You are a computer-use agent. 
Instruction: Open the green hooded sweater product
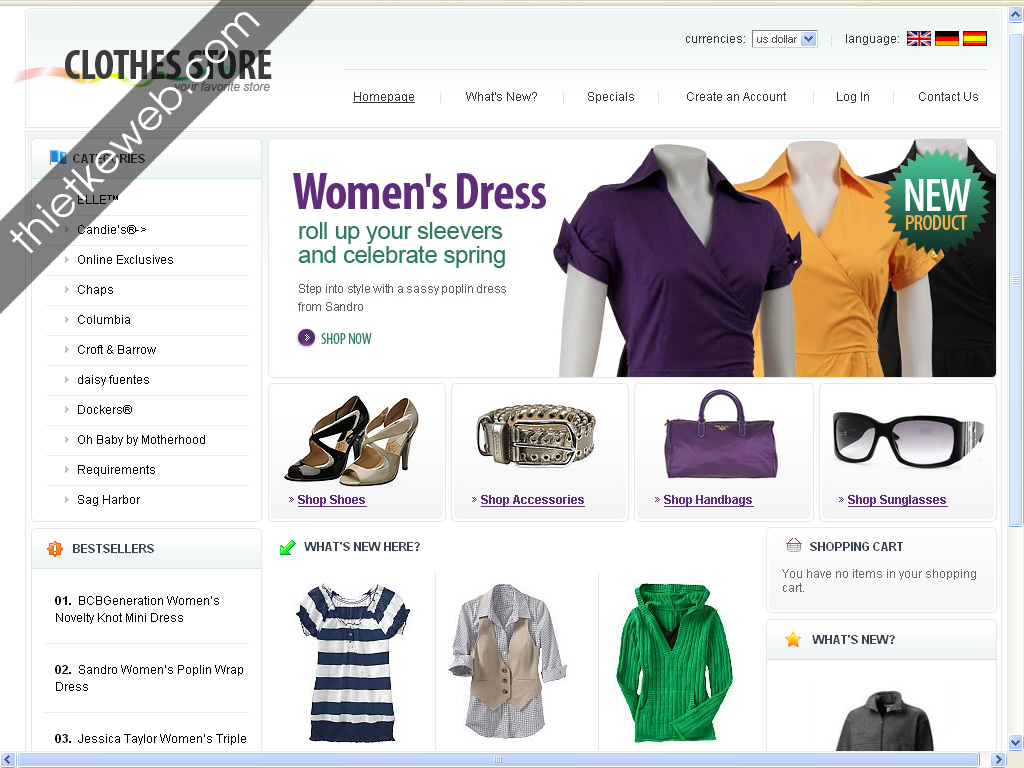point(674,663)
